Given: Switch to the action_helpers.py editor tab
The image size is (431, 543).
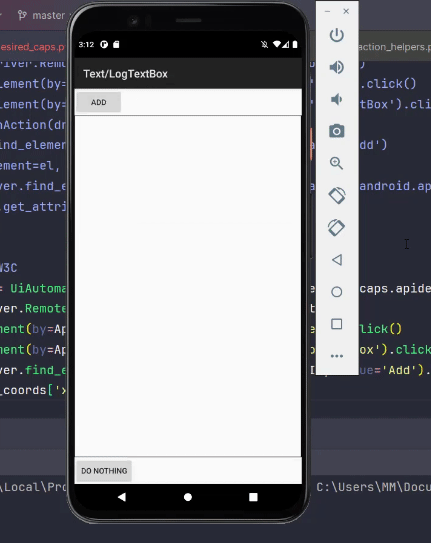Looking at the screenshot, I should pos(394,47).
